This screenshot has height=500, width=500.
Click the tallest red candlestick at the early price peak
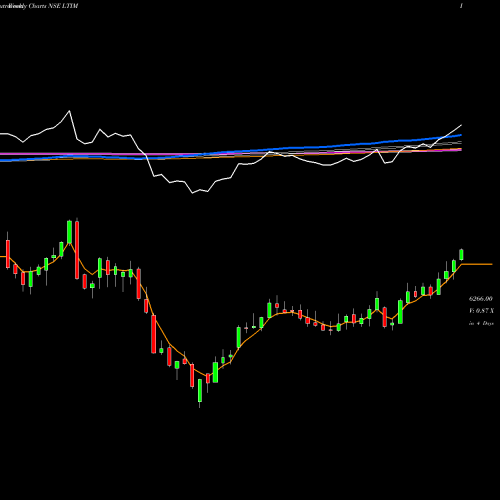coord(77,249)
